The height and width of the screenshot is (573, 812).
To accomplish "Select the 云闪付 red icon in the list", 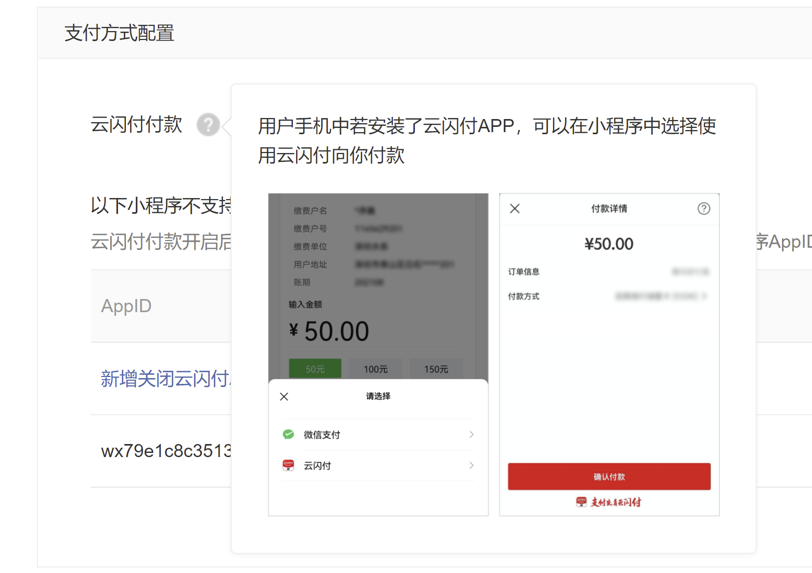I will click(288, 465).
